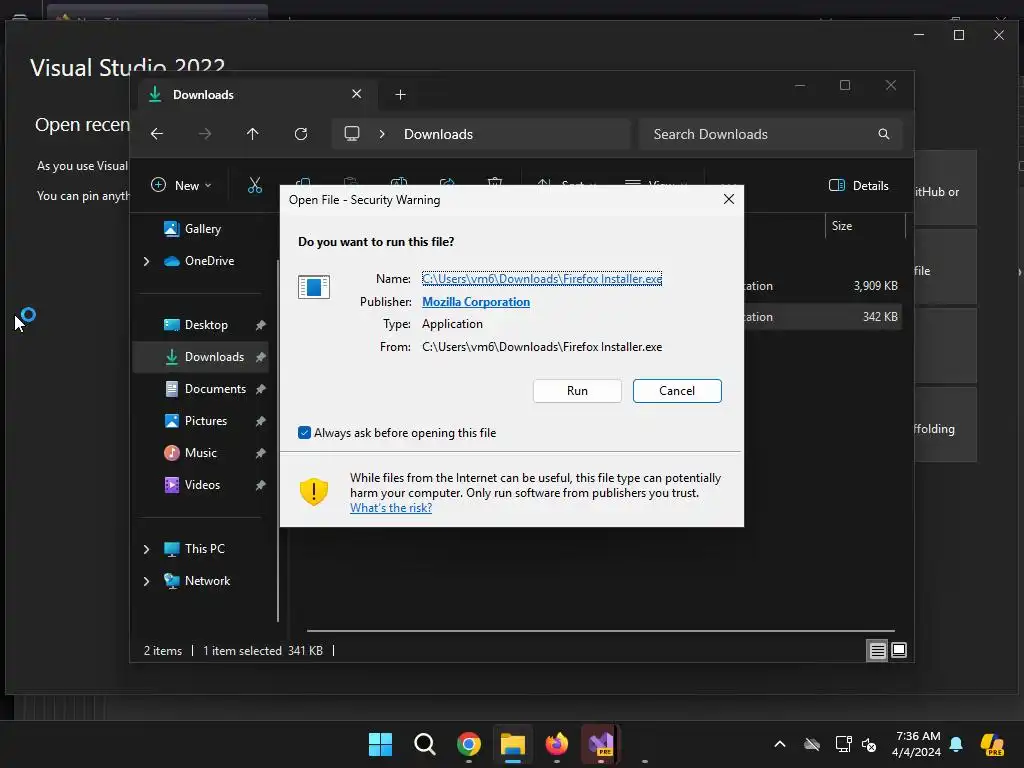Open Pictures in the navigation pane
The image size is (1024, 768).
click(205, 421)
